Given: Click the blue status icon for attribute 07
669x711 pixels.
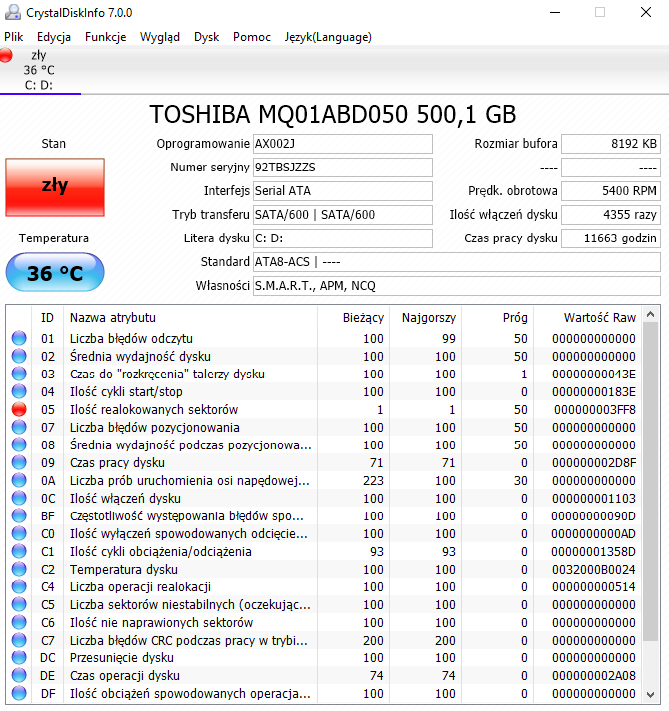Looking at the screenshot, I should (19, 427).
